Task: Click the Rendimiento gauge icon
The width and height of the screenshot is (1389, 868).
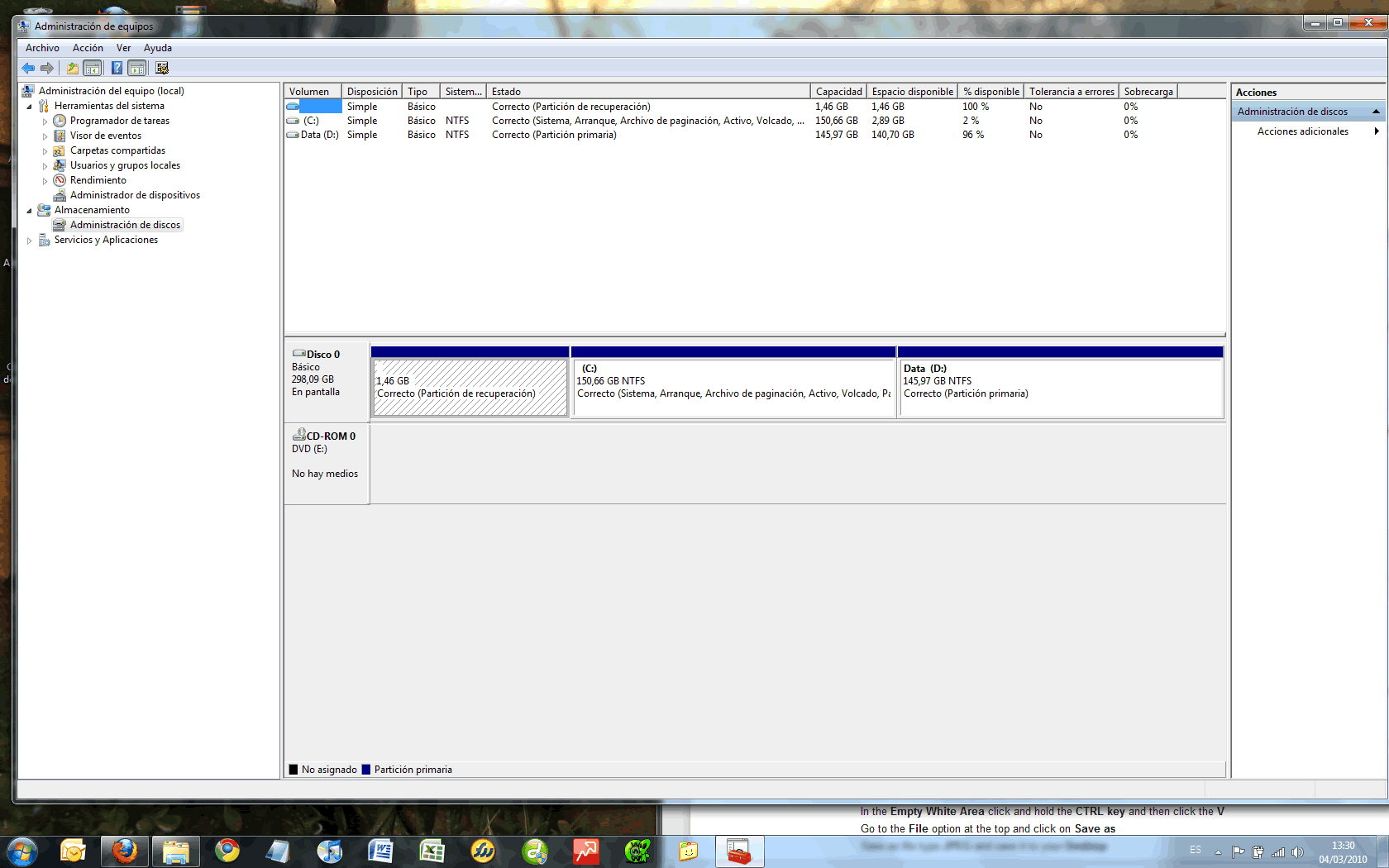Action: click(x=60, y=180)
